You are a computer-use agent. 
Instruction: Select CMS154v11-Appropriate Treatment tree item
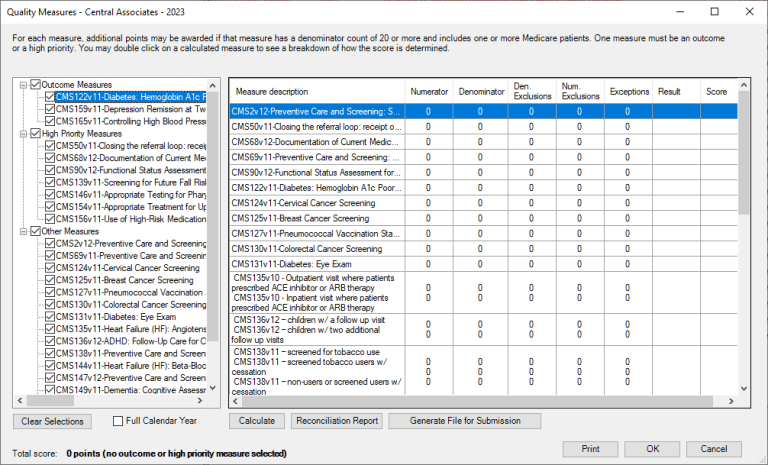pyautogui.click(x=131, y=207)
